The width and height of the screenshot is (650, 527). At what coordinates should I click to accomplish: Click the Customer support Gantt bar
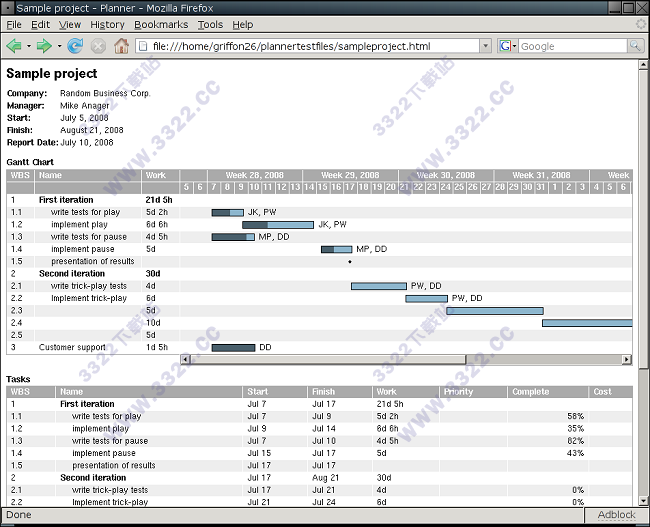coord(233,347)
